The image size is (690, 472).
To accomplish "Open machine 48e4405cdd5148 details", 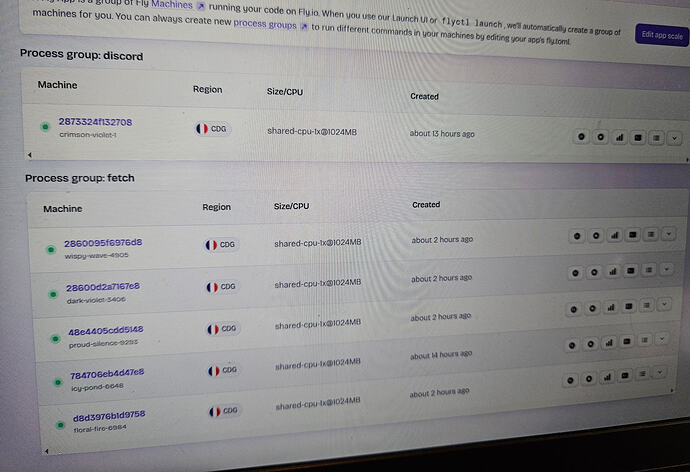I will 106,331.
